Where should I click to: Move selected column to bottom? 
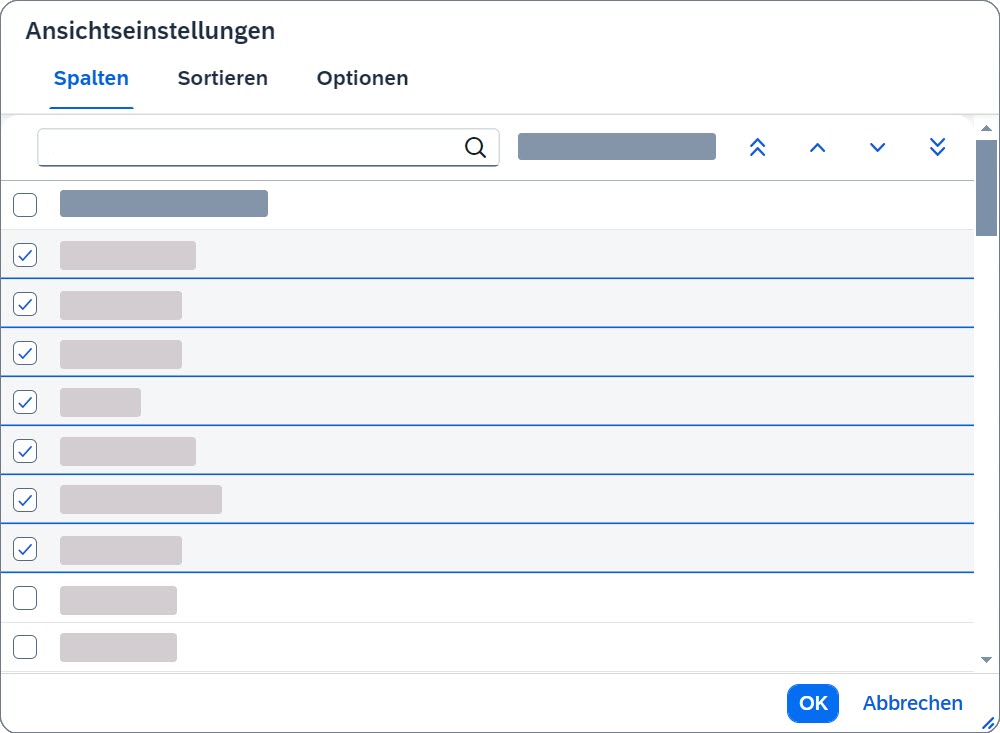(937, 148)
